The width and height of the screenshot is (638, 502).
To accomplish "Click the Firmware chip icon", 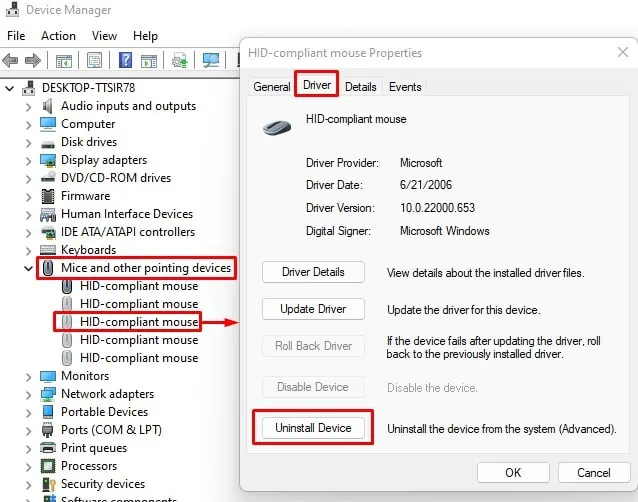I will [48, 196].
